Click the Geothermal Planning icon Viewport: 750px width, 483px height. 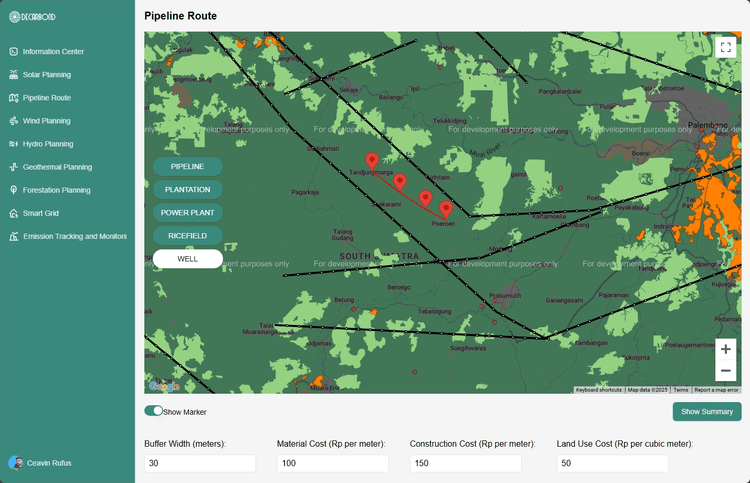click(14, 167)
